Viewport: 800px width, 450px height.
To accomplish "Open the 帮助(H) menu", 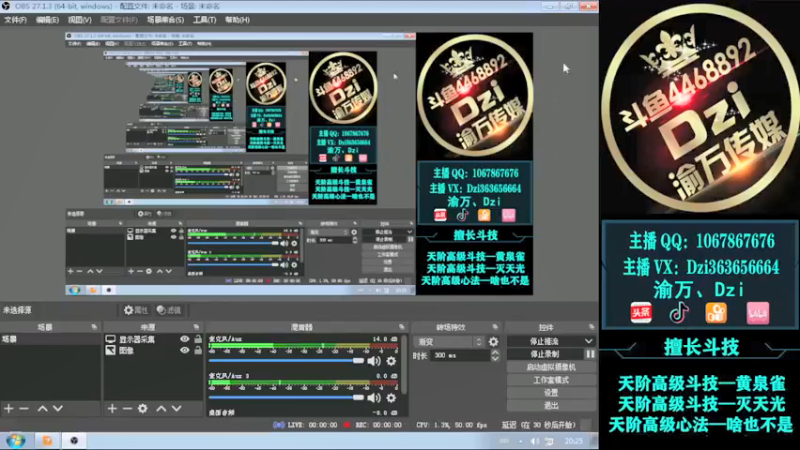I will pos(237,20).
